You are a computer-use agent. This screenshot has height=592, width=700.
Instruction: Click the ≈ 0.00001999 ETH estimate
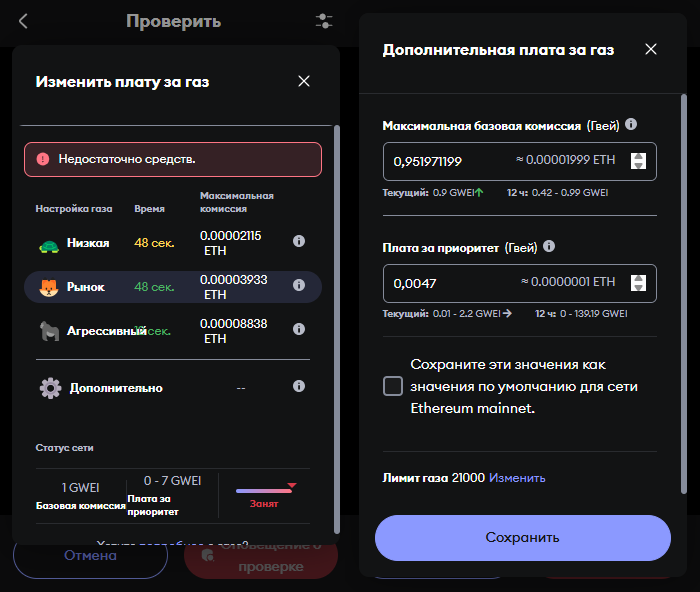pyautogui.click(x=565, y=160)
